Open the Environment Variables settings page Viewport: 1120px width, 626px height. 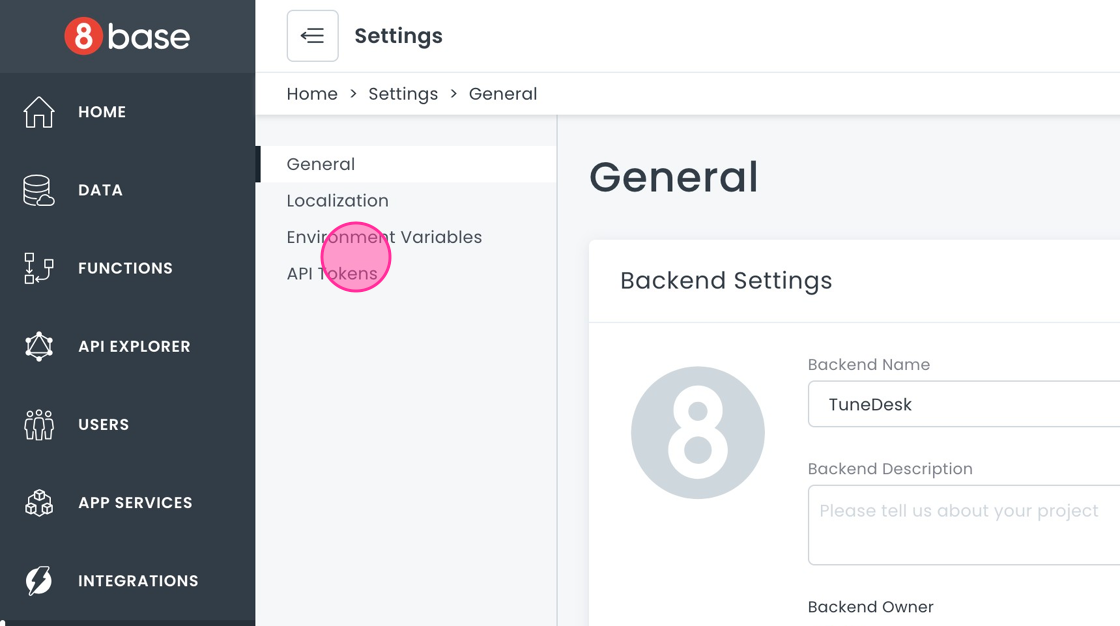384,237
